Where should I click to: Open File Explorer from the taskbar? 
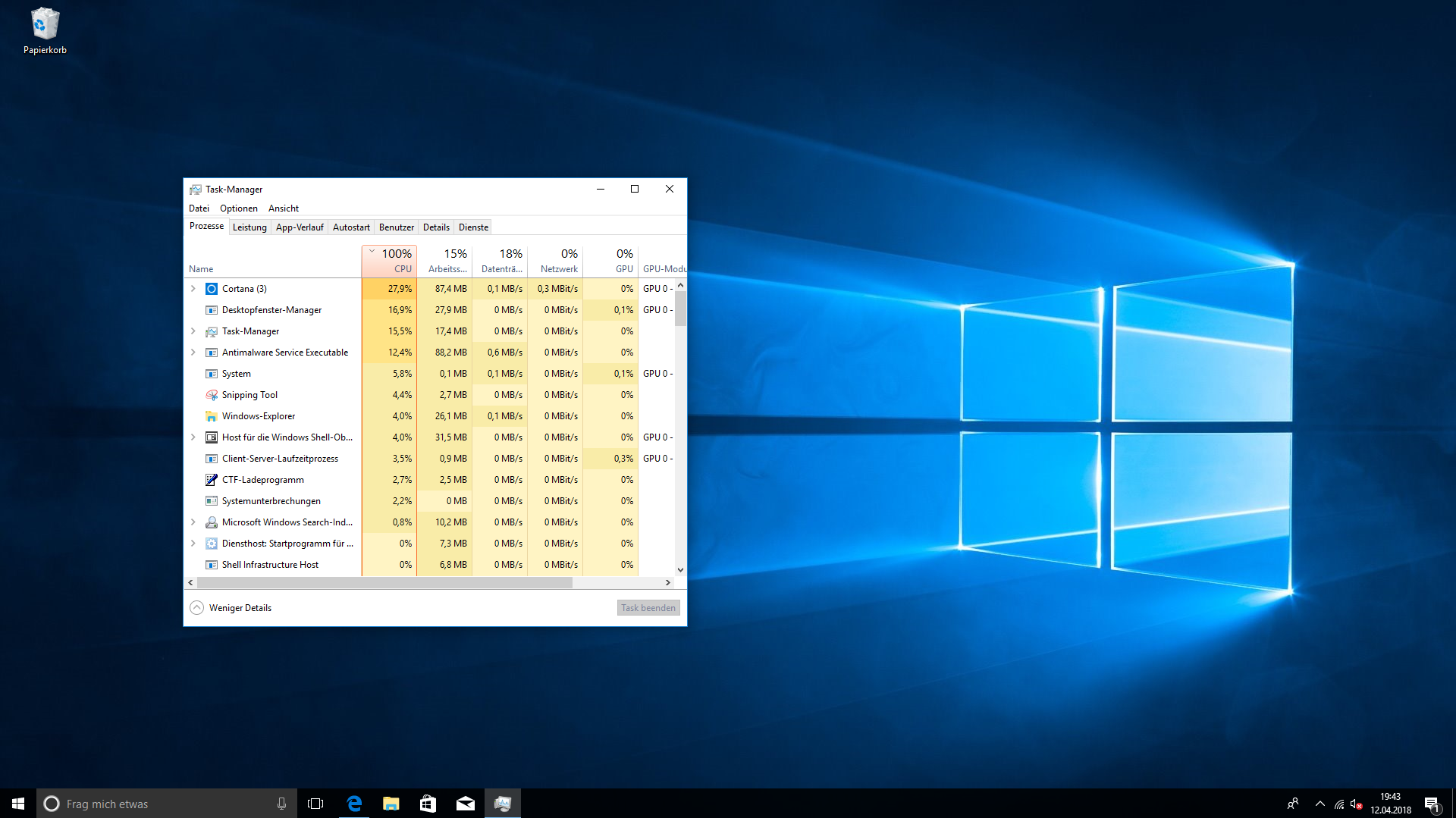pos(391,804)
